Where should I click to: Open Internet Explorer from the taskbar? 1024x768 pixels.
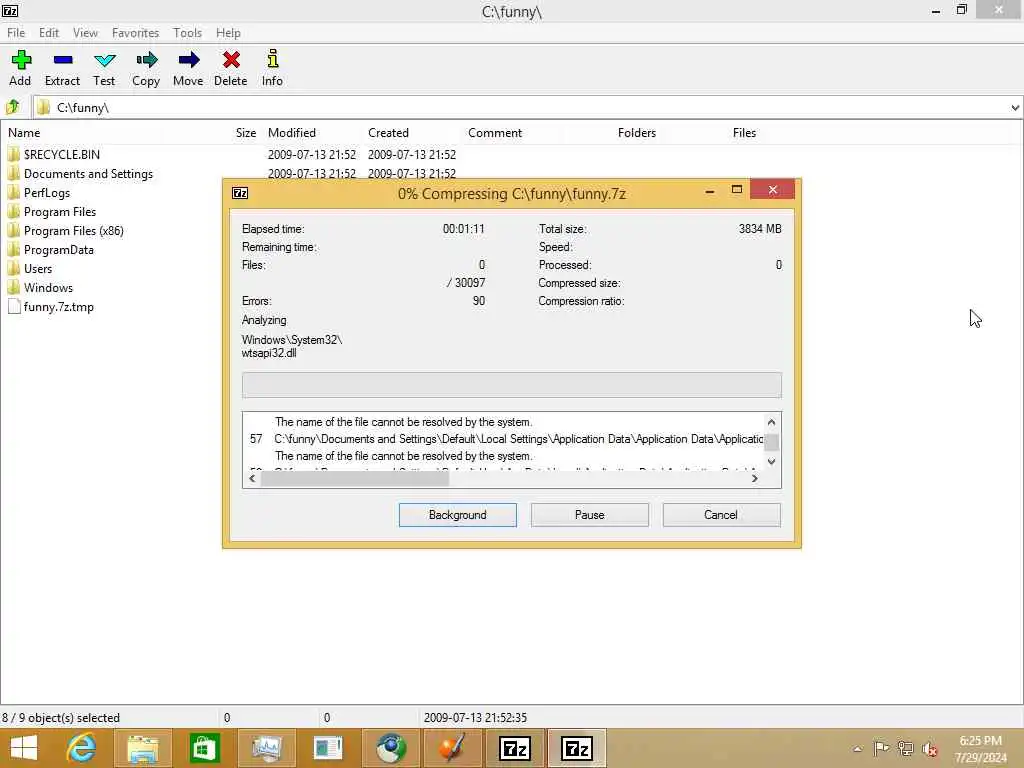(82, 748)
